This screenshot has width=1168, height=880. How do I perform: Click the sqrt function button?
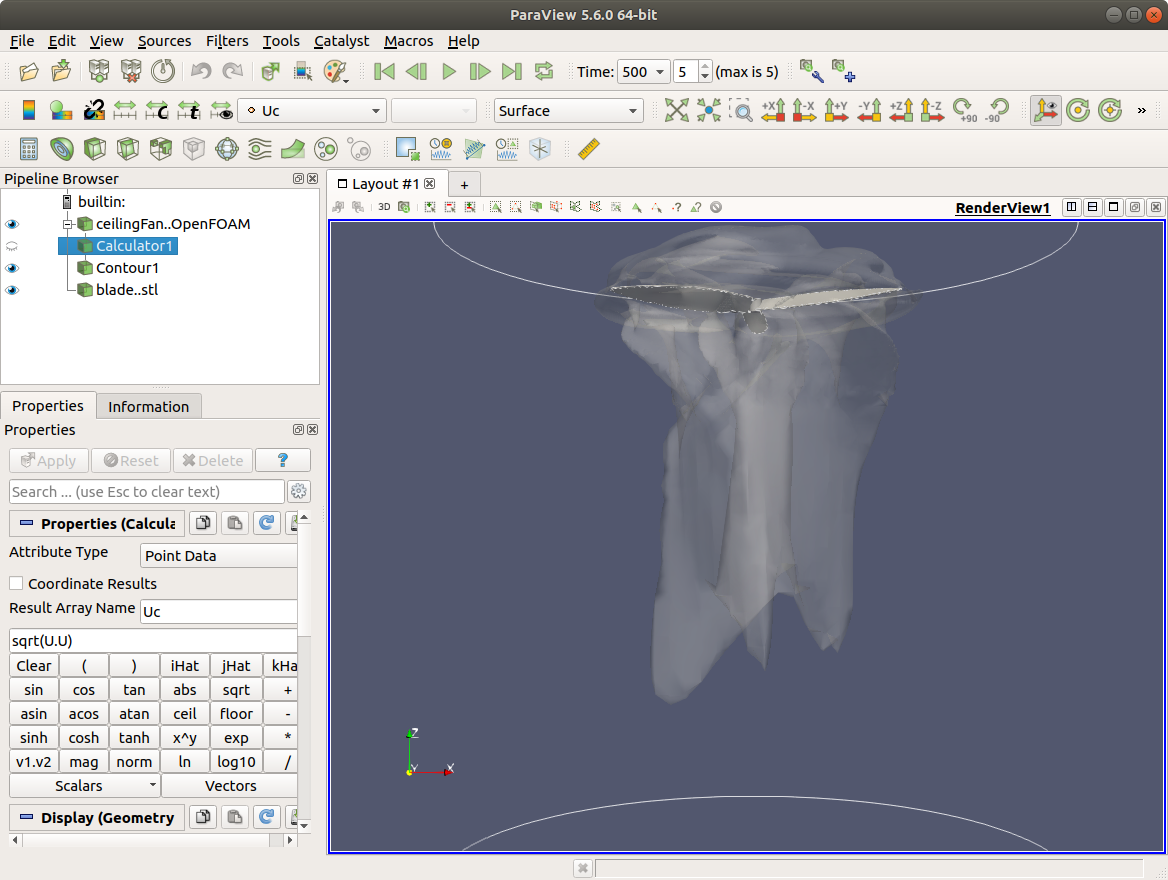(x=235, y=690)
